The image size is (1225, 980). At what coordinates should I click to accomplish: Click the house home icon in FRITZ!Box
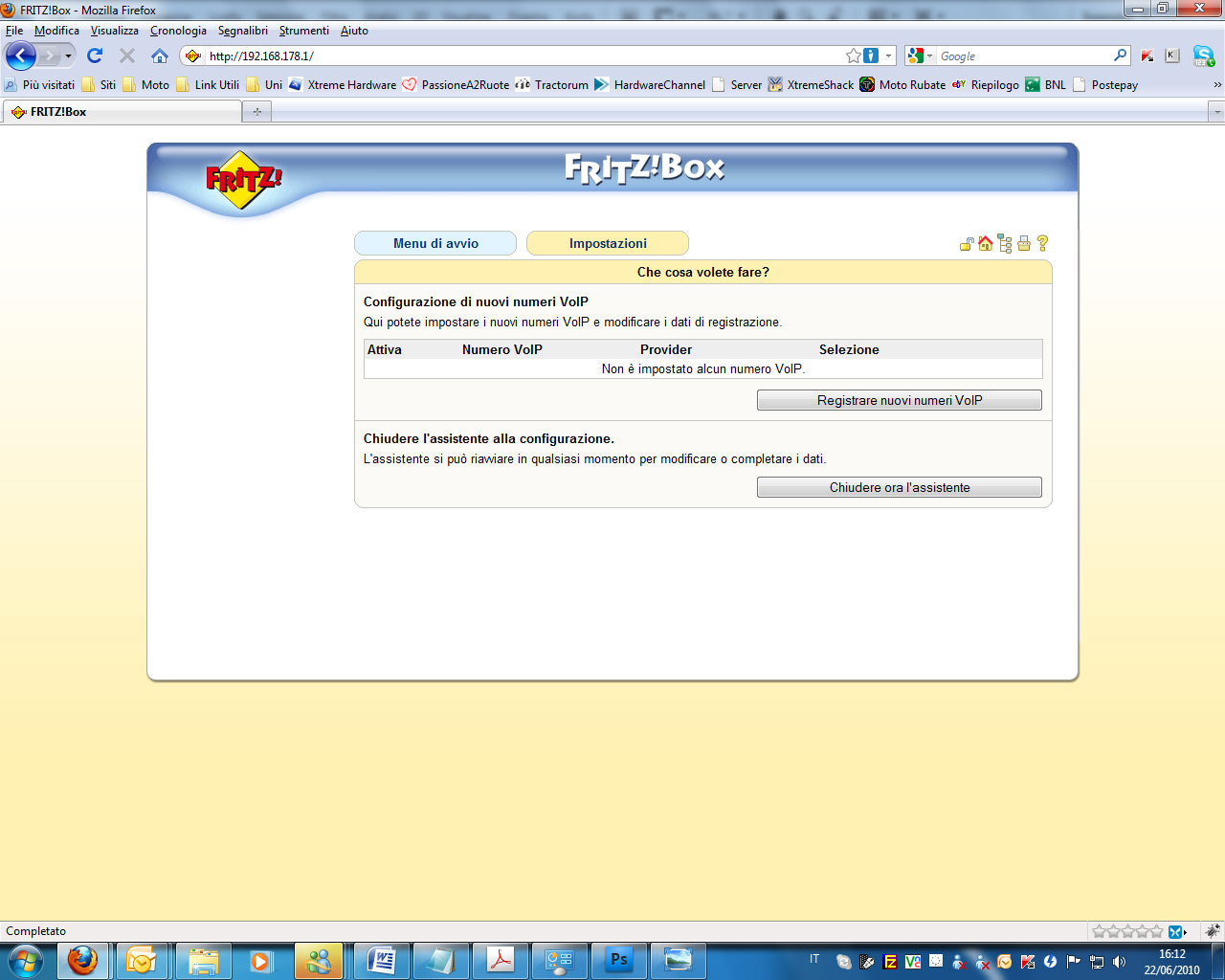(x=985, y=244)
